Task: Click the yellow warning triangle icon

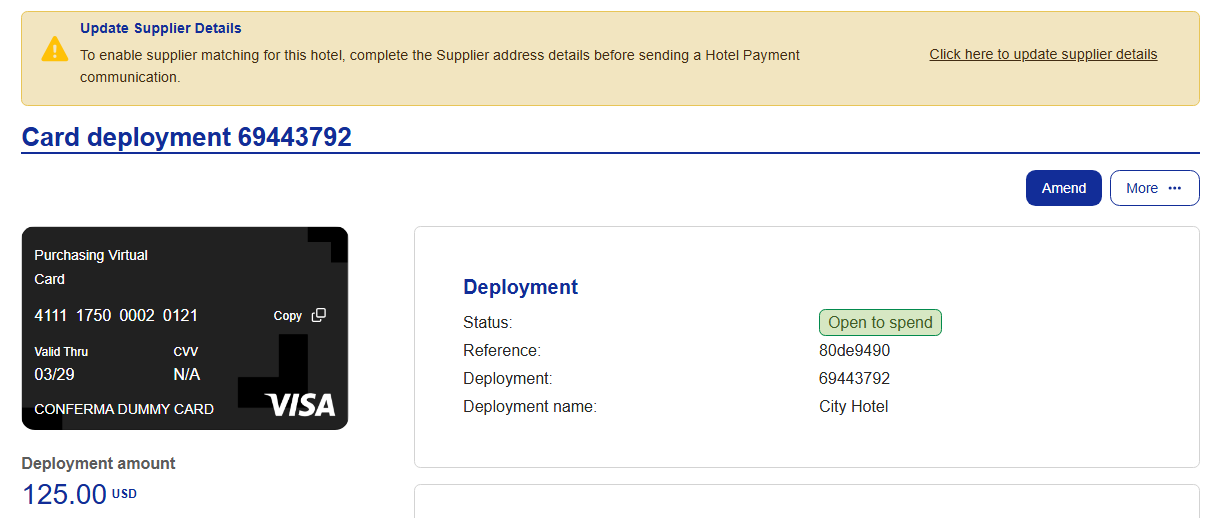Action: coord(55,49)
